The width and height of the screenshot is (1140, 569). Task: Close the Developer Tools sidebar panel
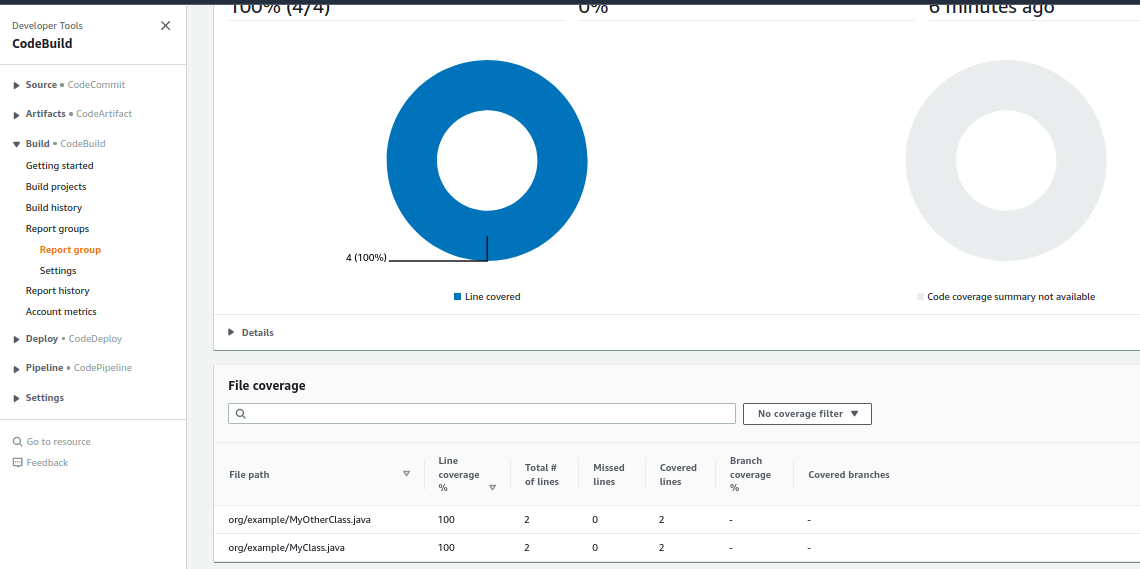pos(165,26)
